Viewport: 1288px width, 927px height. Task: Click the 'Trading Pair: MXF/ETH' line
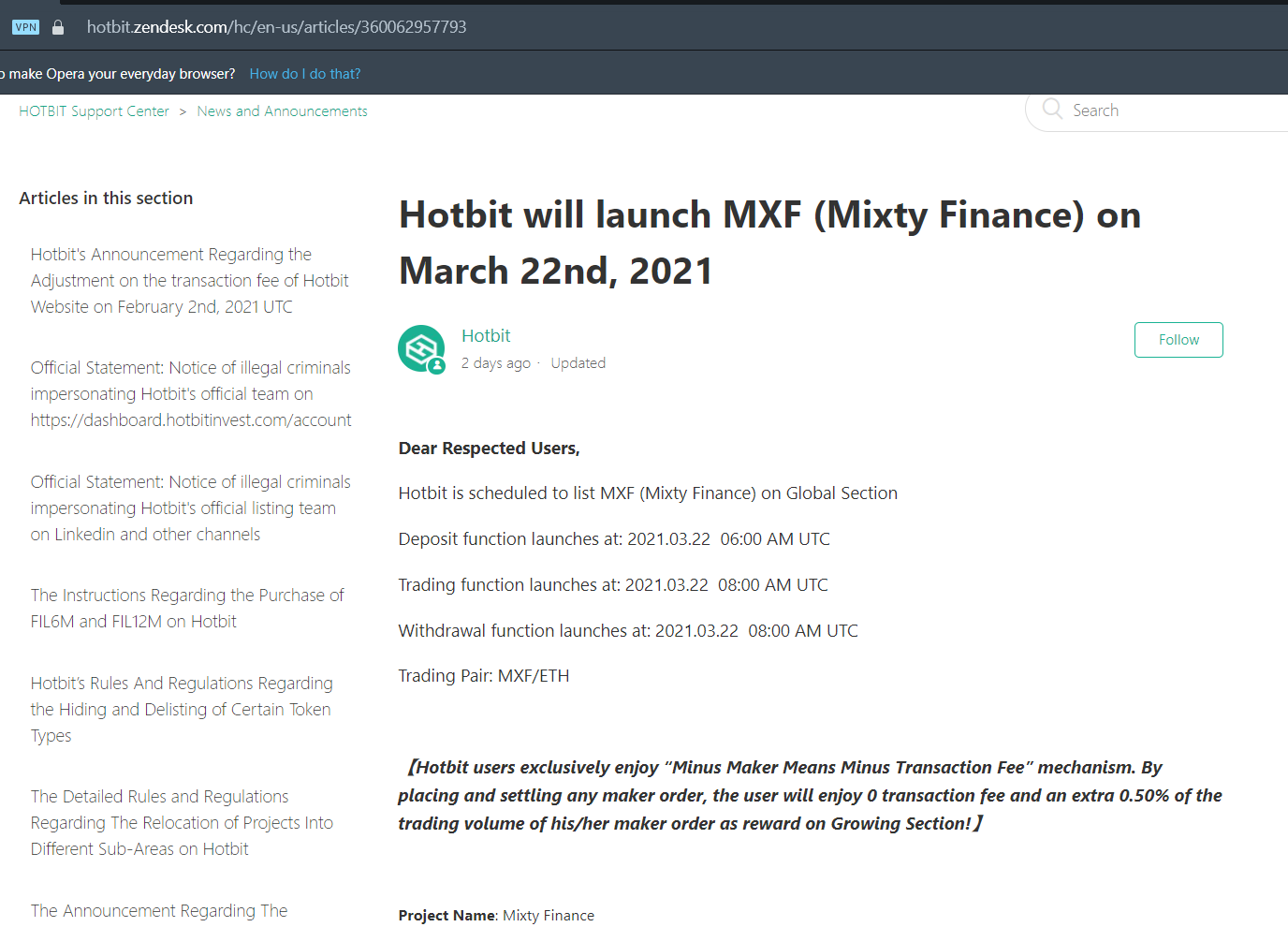(484, 676)
